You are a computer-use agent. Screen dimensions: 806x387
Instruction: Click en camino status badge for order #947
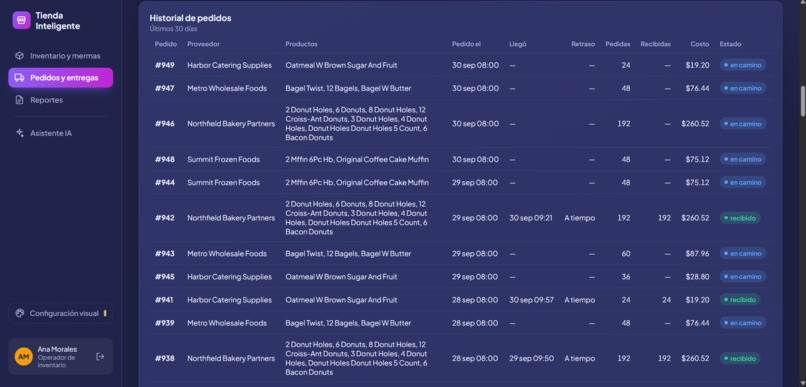(743, 88)
